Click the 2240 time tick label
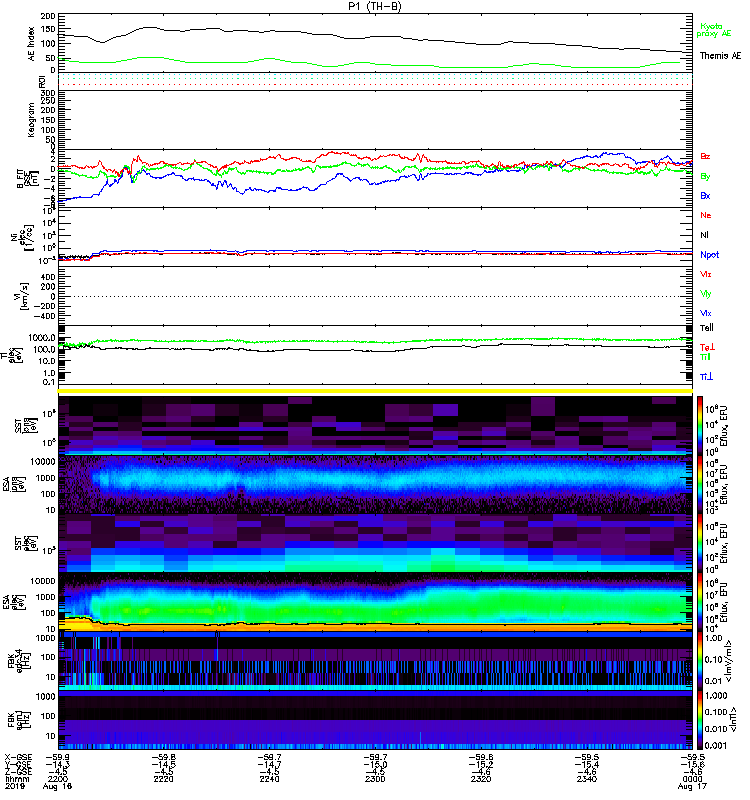750x800 pixels. 269,779
